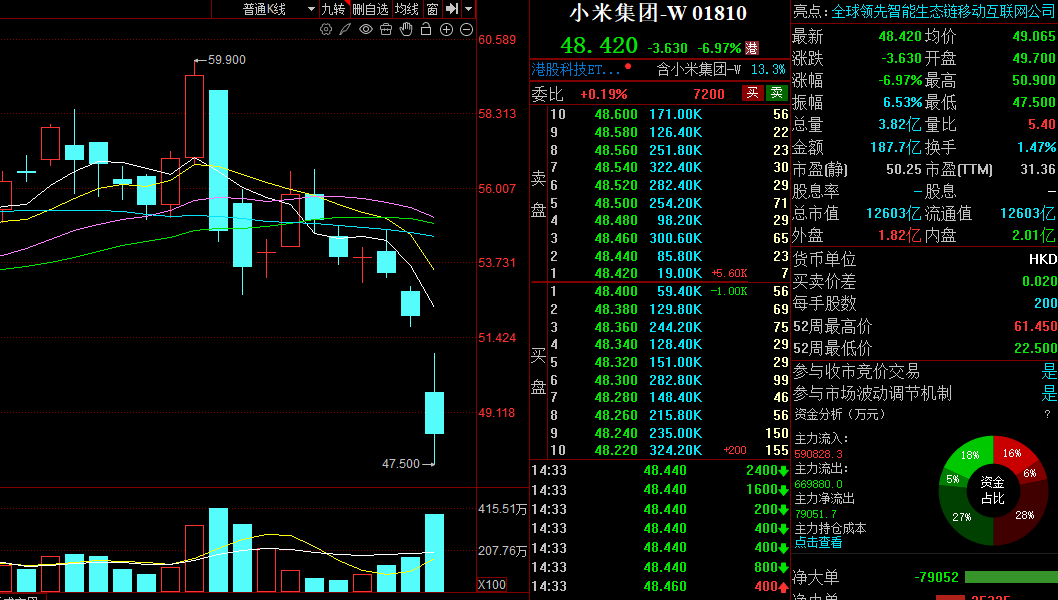Open the 窗 window option
The height and width of the screenshot is (600, 1058).
[432, 9]
